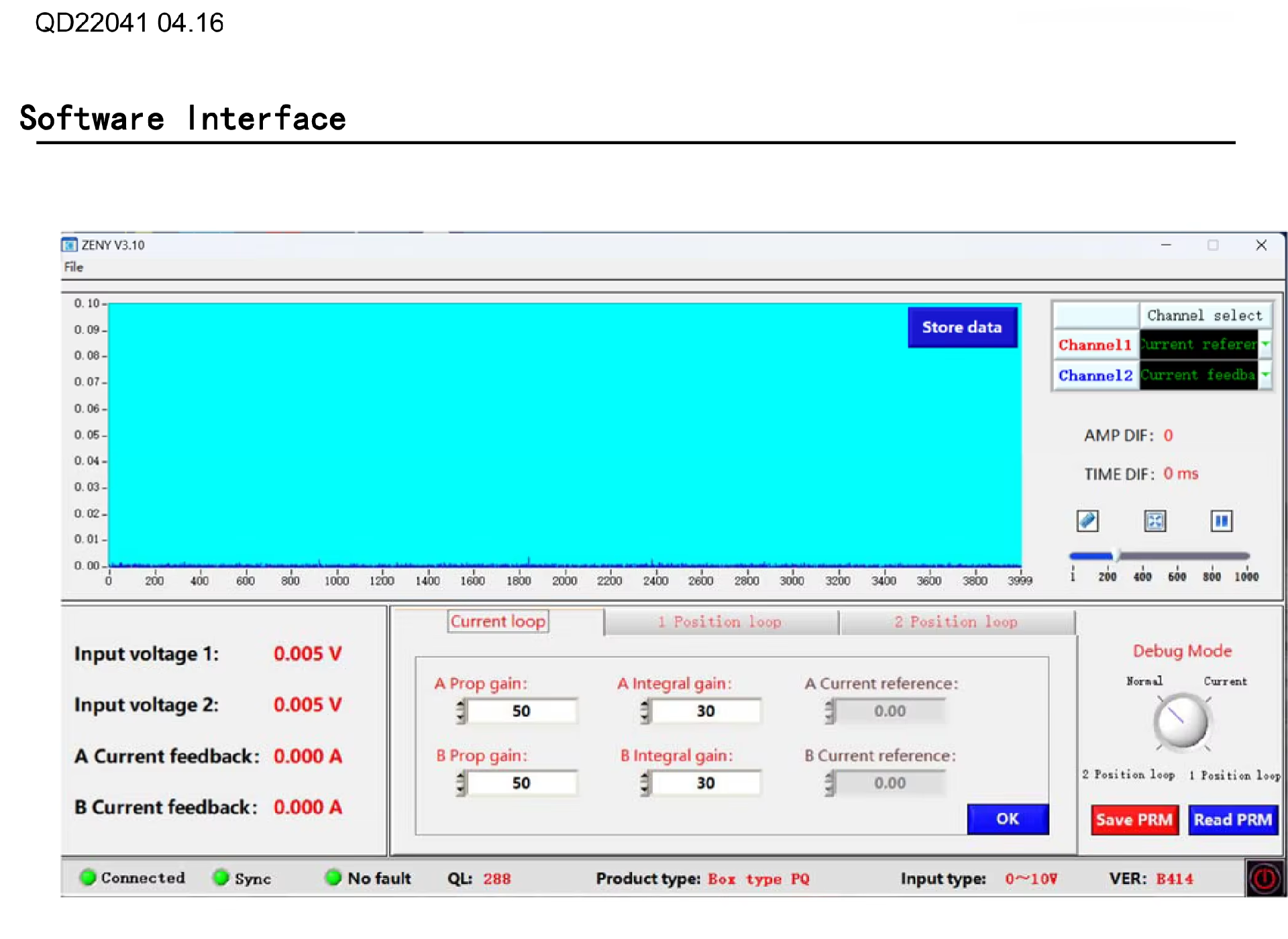
Task: Click the B Current reference field
Action: click(x=890, y=783)
